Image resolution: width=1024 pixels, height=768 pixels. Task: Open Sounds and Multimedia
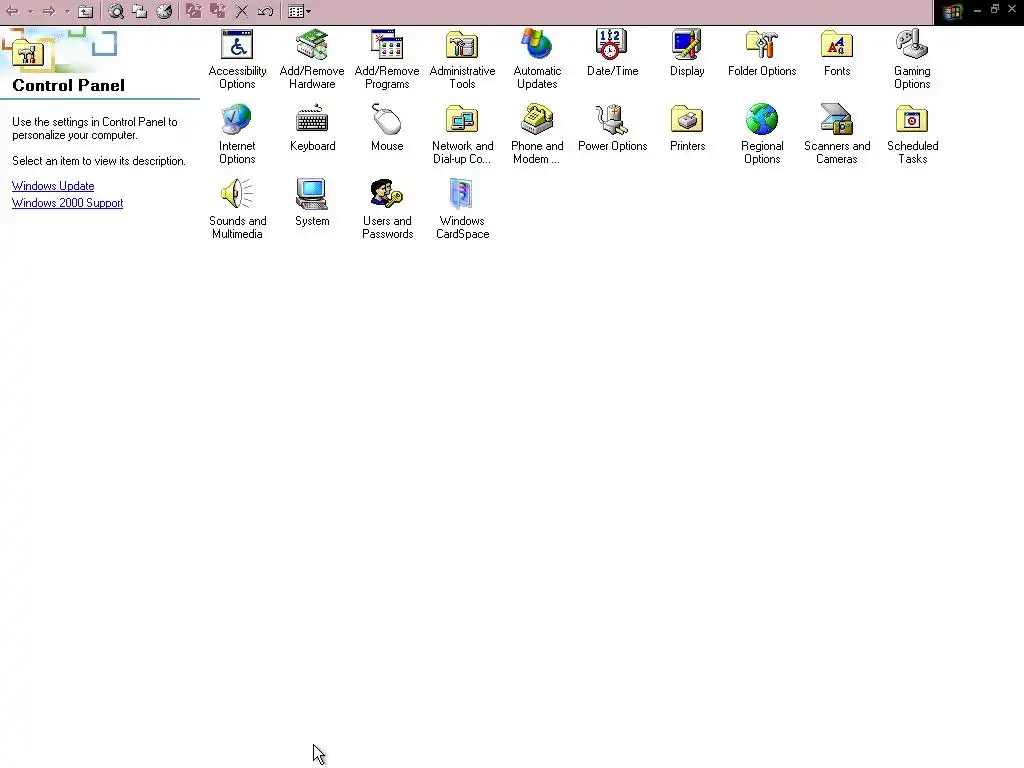coord(237,209)
